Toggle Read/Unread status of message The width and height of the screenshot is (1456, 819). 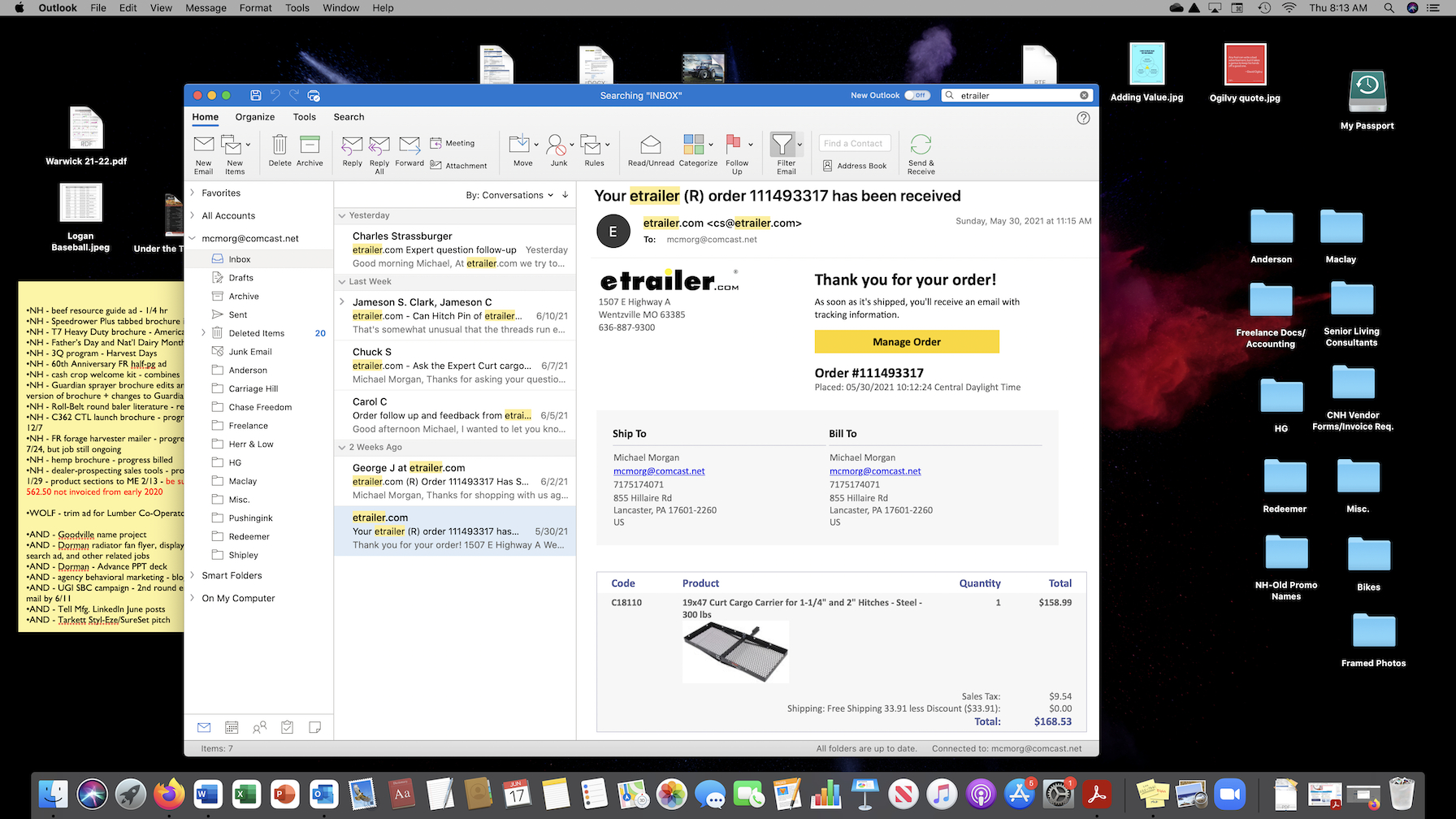(650, 151)
